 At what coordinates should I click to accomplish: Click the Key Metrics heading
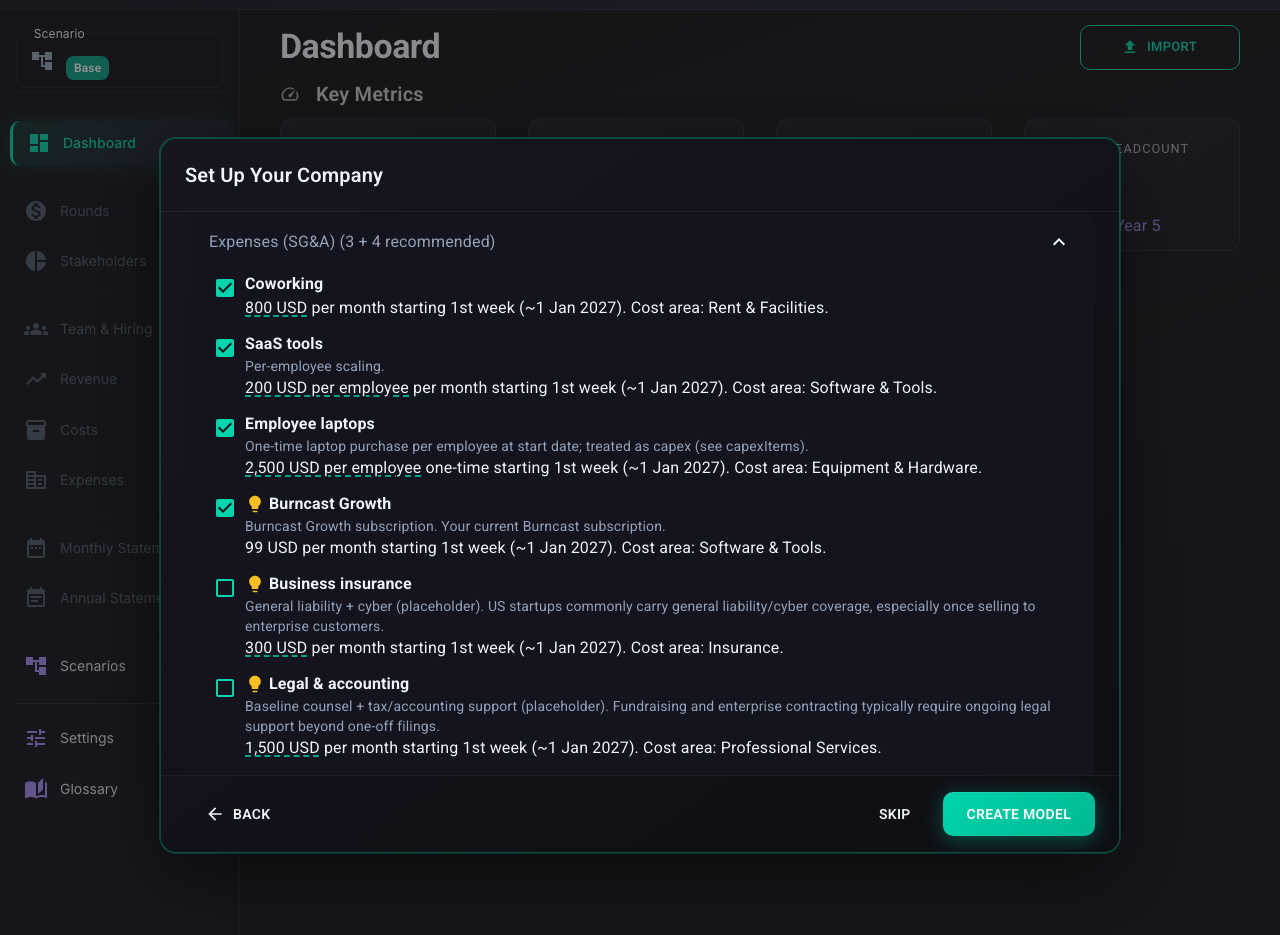[370, 95]
